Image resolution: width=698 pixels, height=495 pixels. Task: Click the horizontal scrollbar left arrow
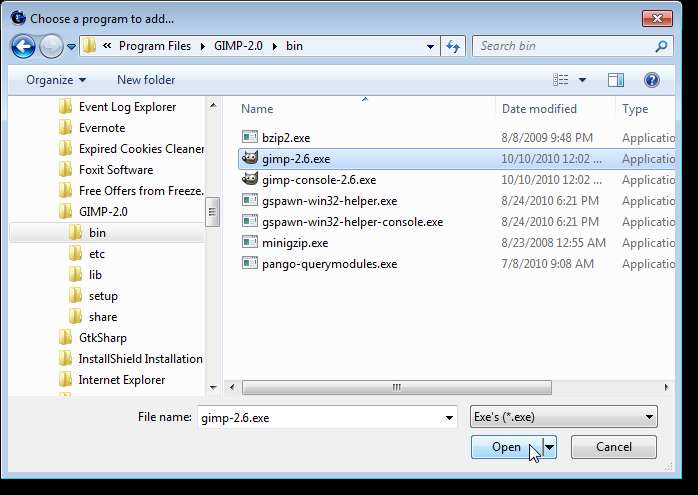pos(232,387)
